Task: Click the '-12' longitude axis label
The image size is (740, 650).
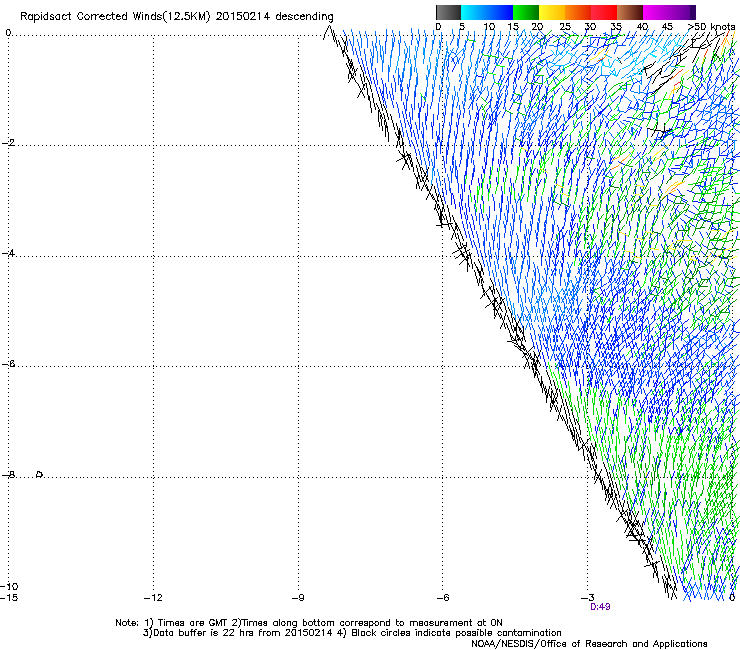Action: pyautogui.click(x=153, y=598)
